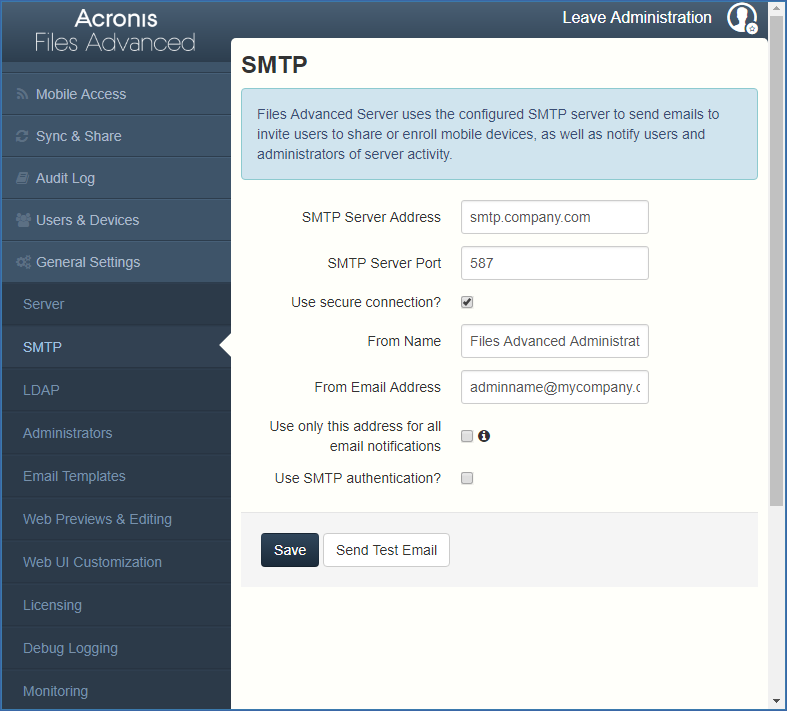This screenshot has height=711, width=787.
Task: Open the Users & Devices section
Action: (x=116, y=220)
